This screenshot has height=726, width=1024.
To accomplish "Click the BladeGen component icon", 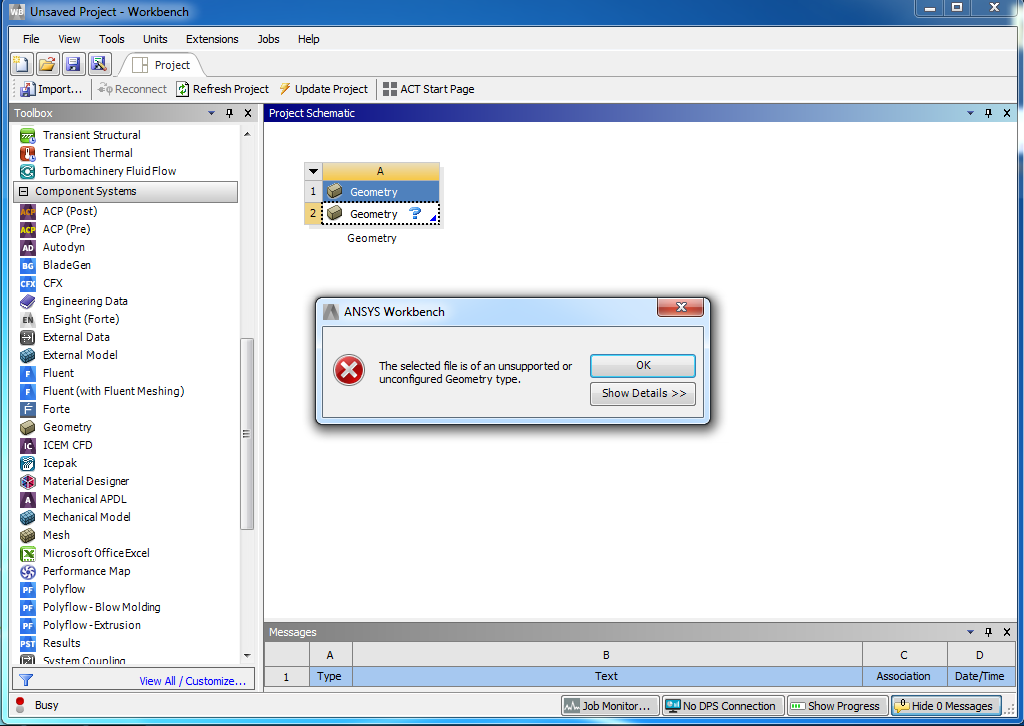I will tap(27, 266).
